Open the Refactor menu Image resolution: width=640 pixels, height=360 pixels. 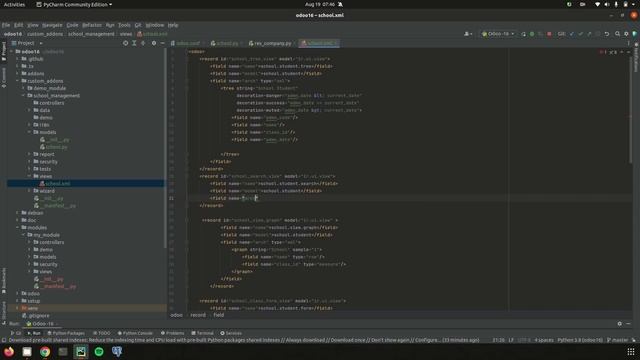(x=92, y=25)
